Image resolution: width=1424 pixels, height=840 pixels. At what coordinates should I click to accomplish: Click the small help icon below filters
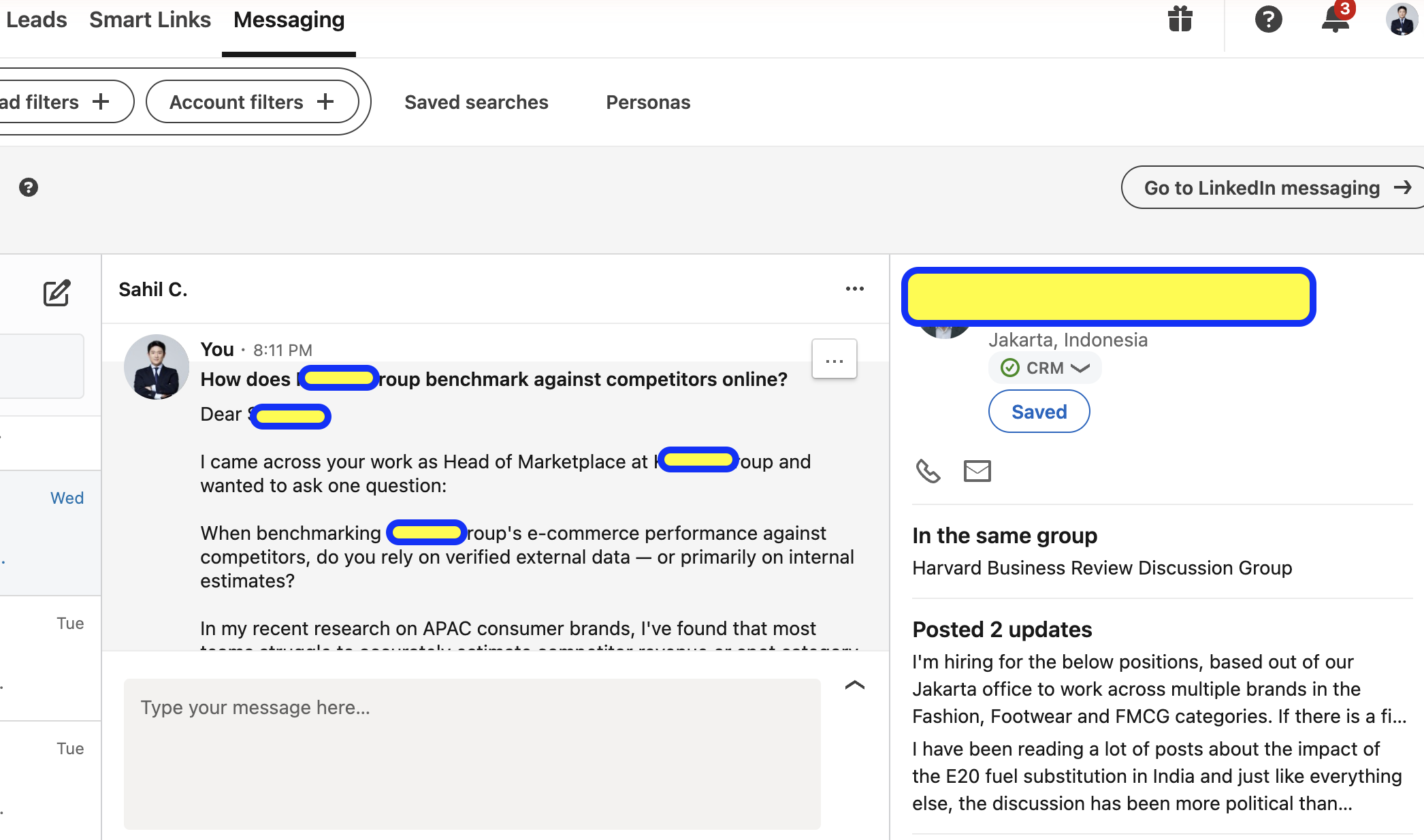click(29, 187)
